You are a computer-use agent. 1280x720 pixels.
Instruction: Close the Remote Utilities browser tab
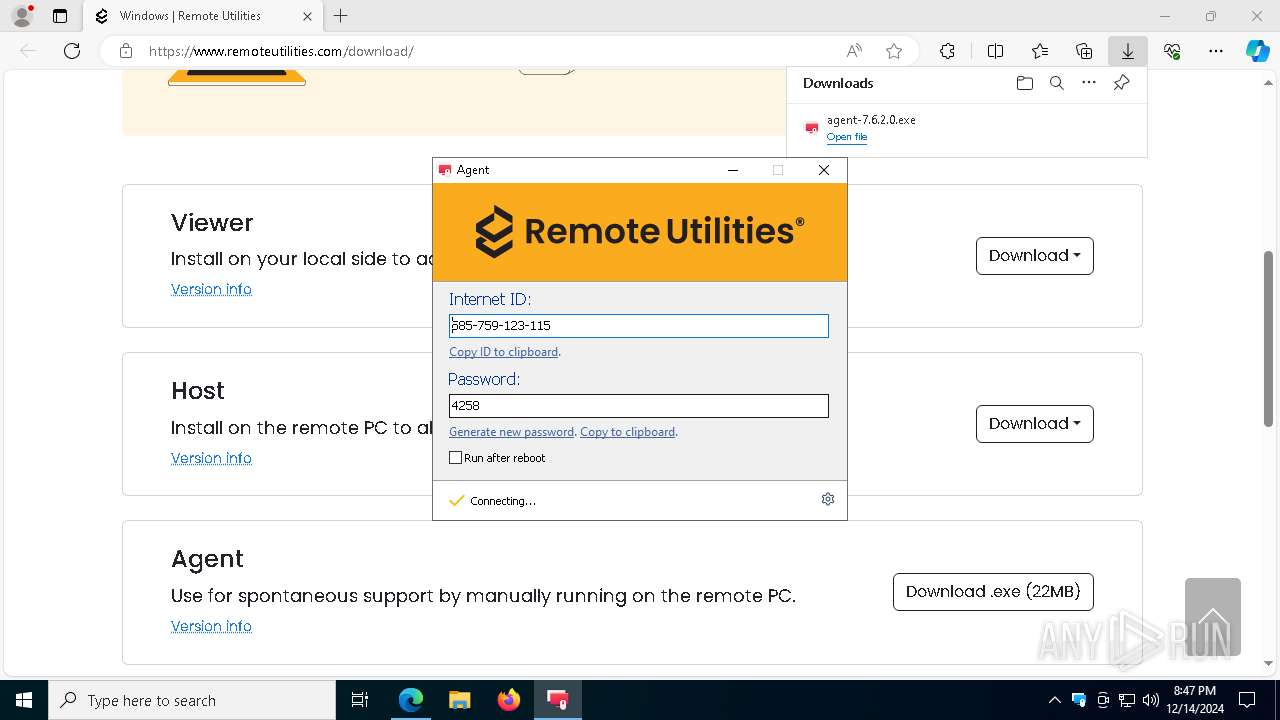tap(307, 16)
